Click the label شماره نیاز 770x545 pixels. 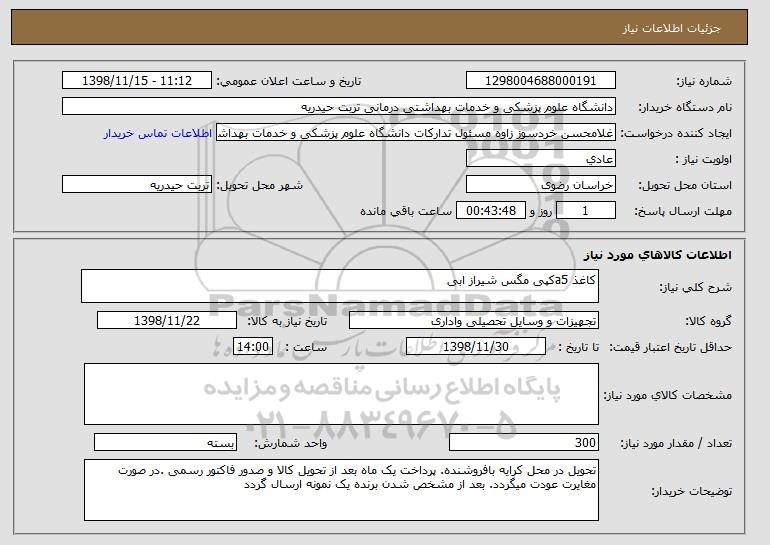click(x=704, y=82)
